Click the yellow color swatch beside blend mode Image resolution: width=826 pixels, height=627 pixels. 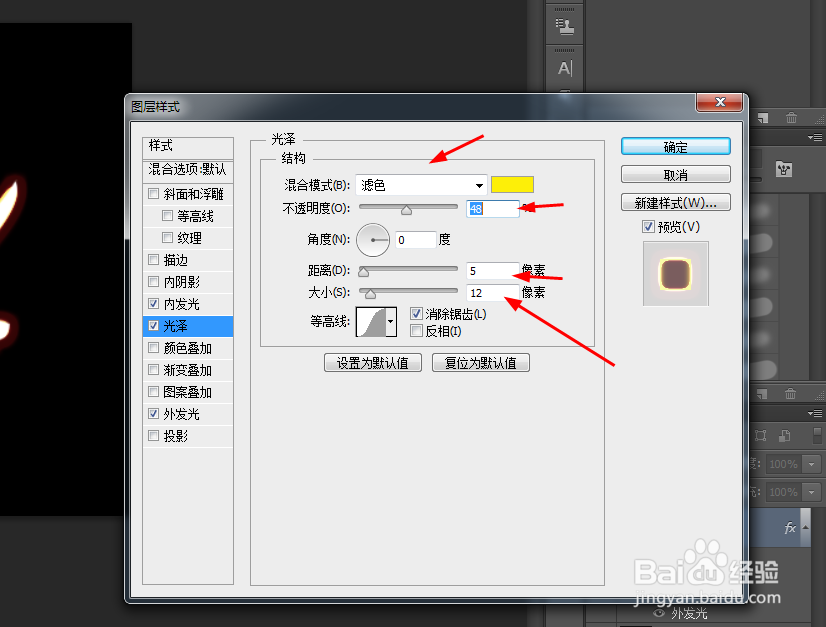point(513,185)
